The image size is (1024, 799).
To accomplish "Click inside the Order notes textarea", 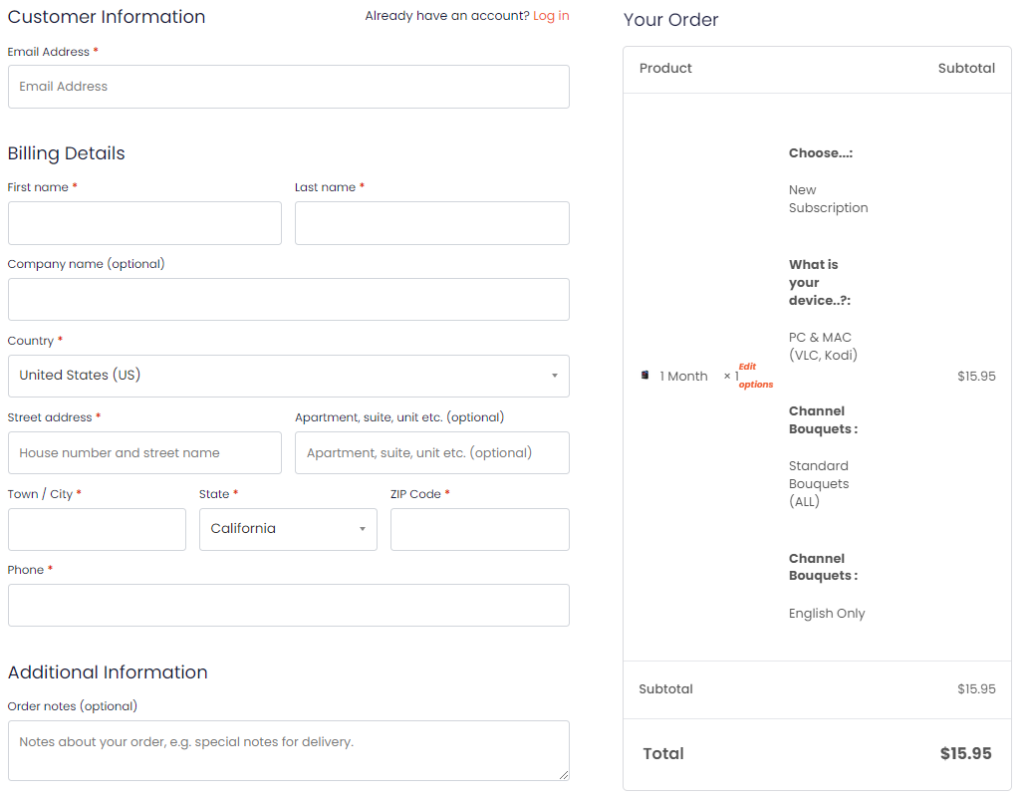I will click(x=288, y=750).
